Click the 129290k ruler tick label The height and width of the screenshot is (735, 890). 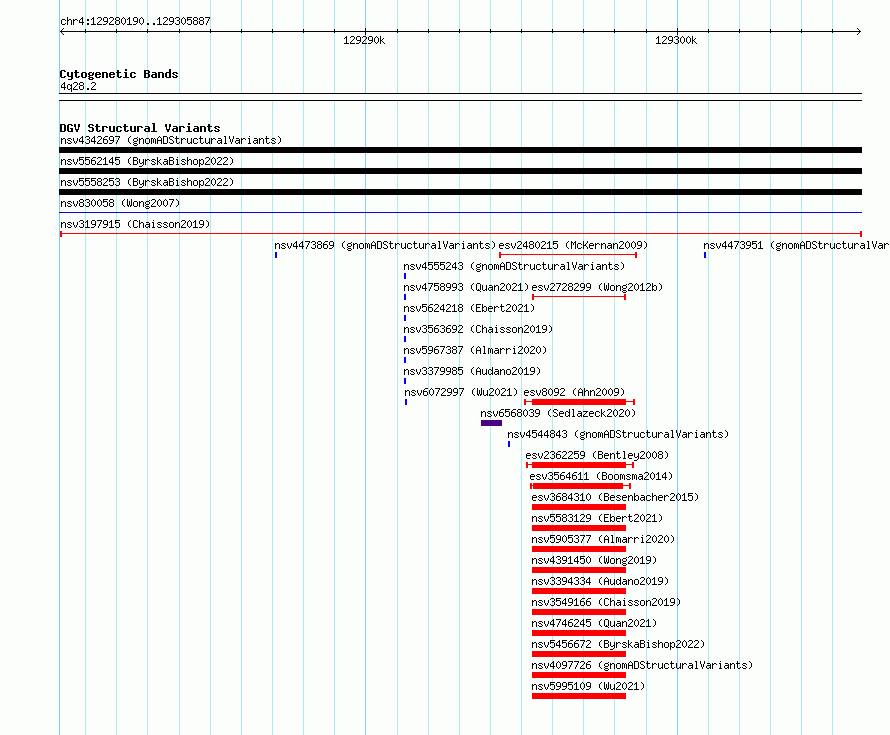[x=364, y=40]
